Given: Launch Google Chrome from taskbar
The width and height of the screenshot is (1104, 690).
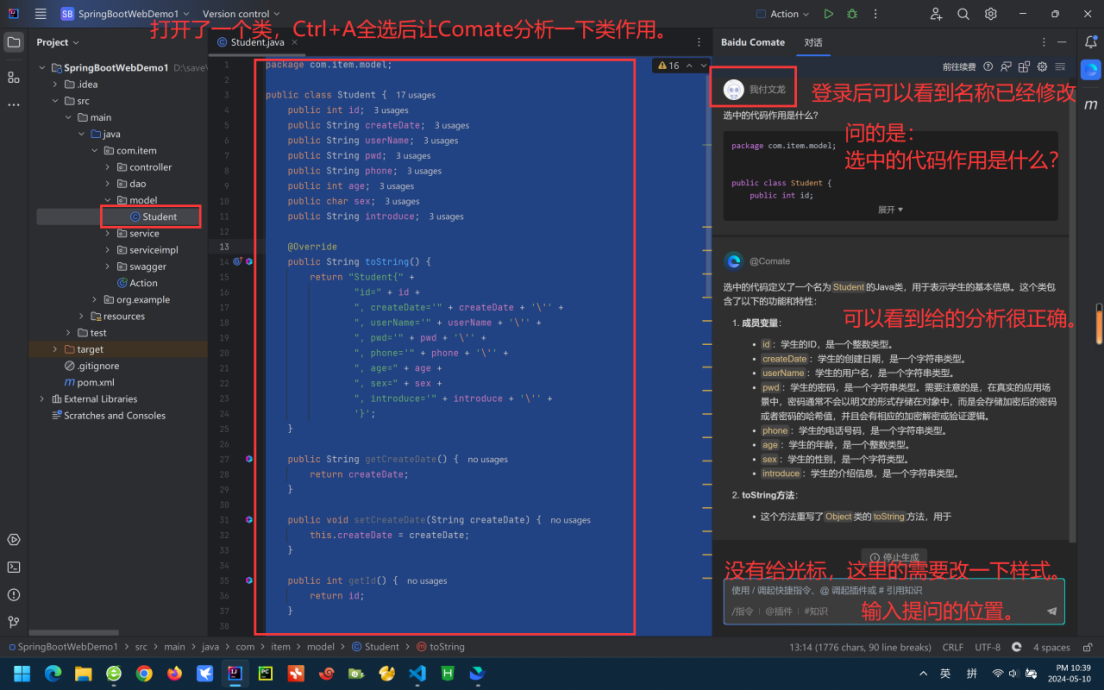Looking at the screenshot, I should (144, 674).
